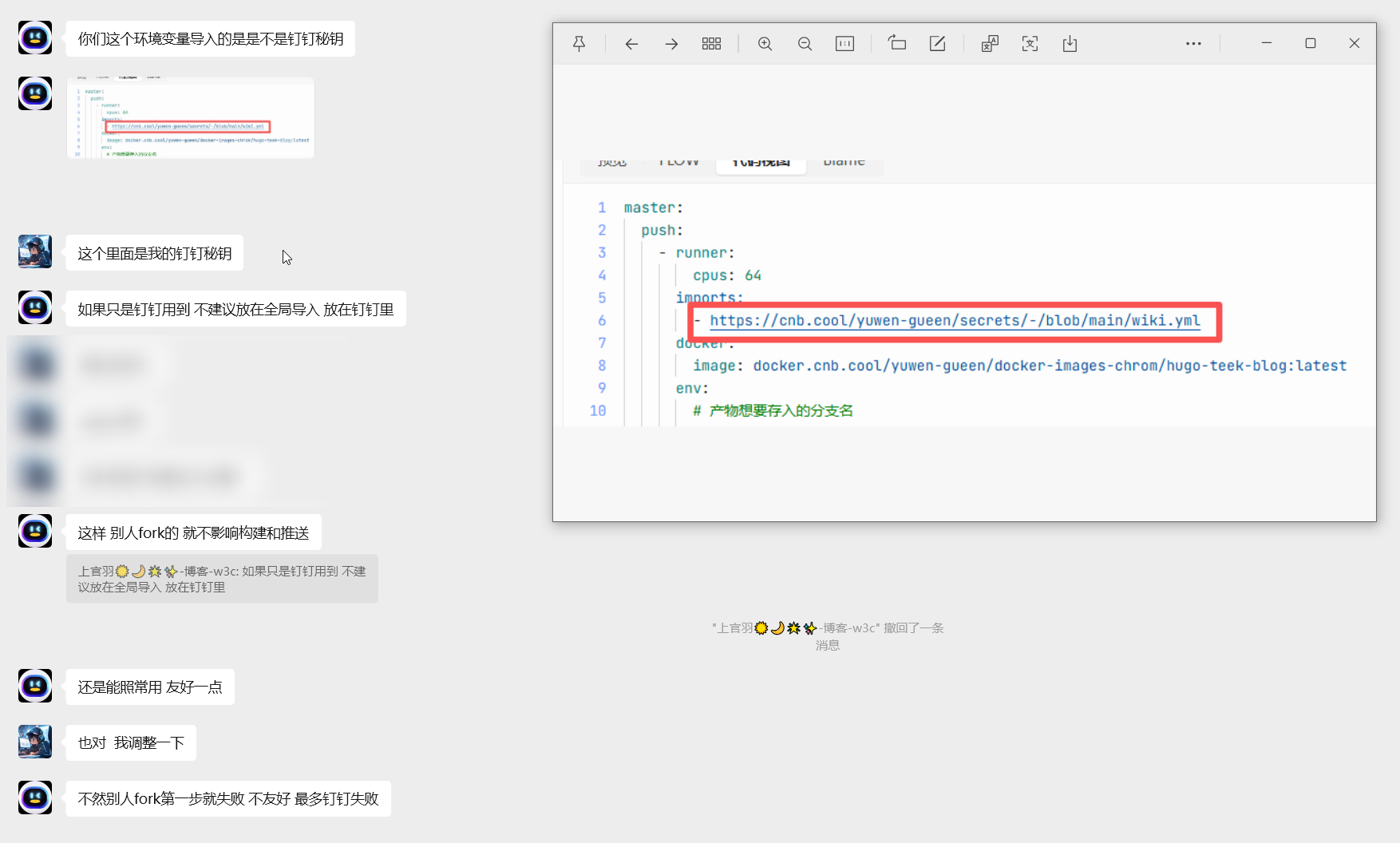Image resolution: width=1400 pixels, height=843 pixels.
Task: Show image at 1:1 original size
Action: pos(844,44)
